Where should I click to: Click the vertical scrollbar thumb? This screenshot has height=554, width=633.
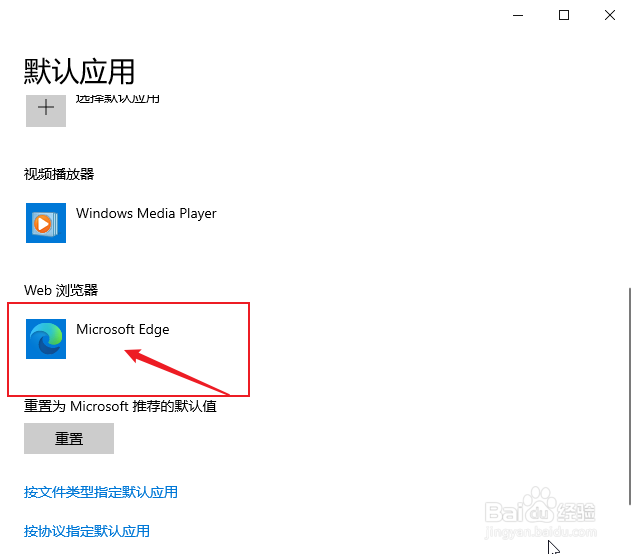click(x=629, y=396)
